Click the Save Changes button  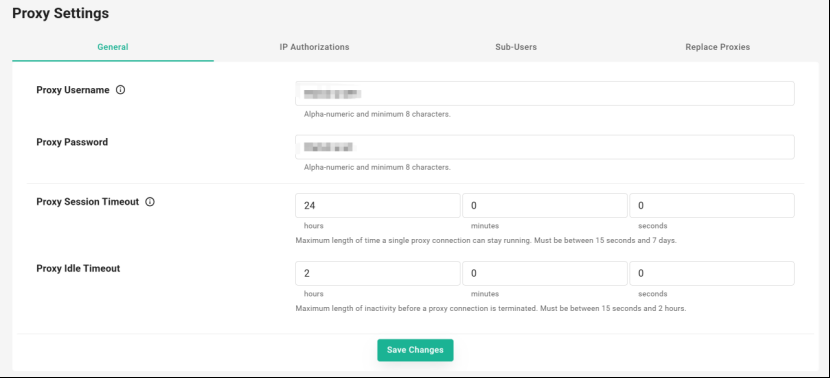415,350
